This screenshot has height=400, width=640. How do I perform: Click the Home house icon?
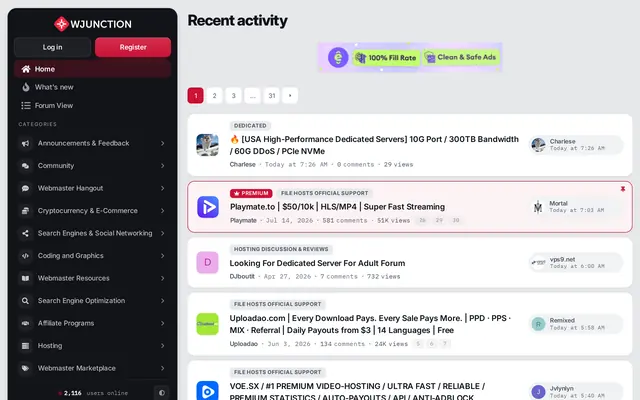[26, 69]
